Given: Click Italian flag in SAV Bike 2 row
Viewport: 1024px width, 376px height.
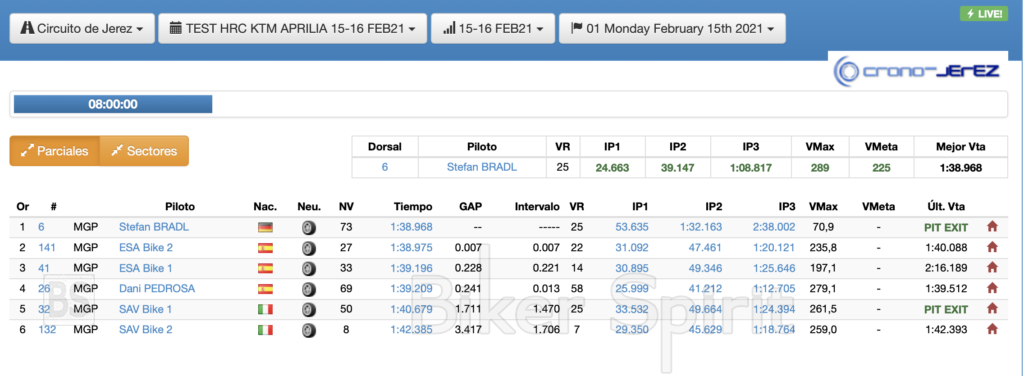Looking at the screenshot, I should [265, 330].
